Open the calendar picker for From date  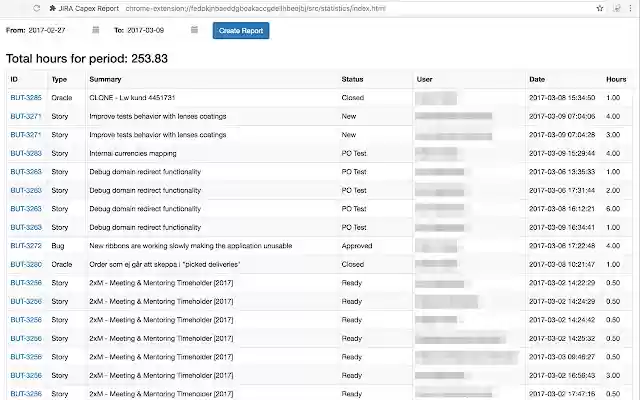pos(96,30)
